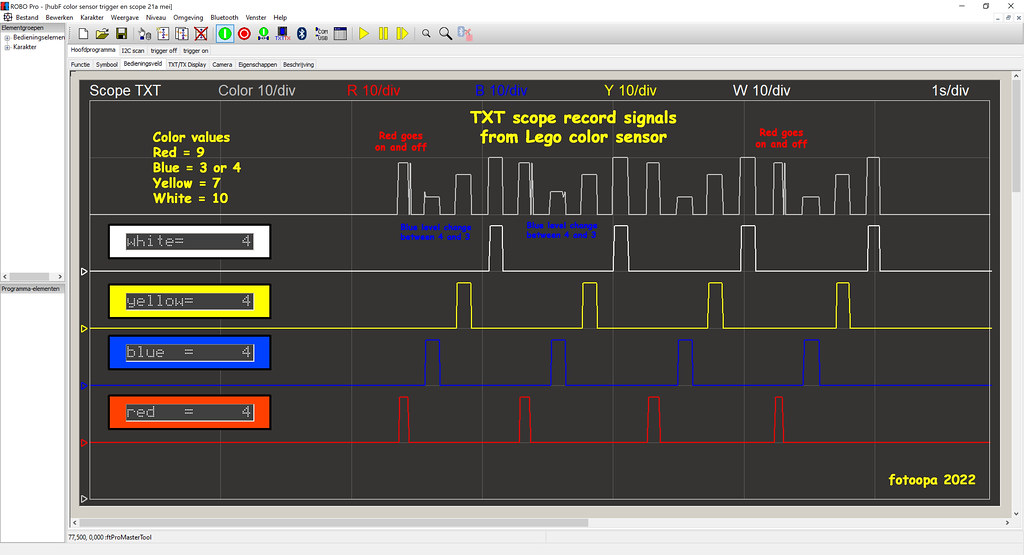Click the small zoom-out magnifier icon
The height and width of the screenshot is (555, 1024).
click(426, 33)
